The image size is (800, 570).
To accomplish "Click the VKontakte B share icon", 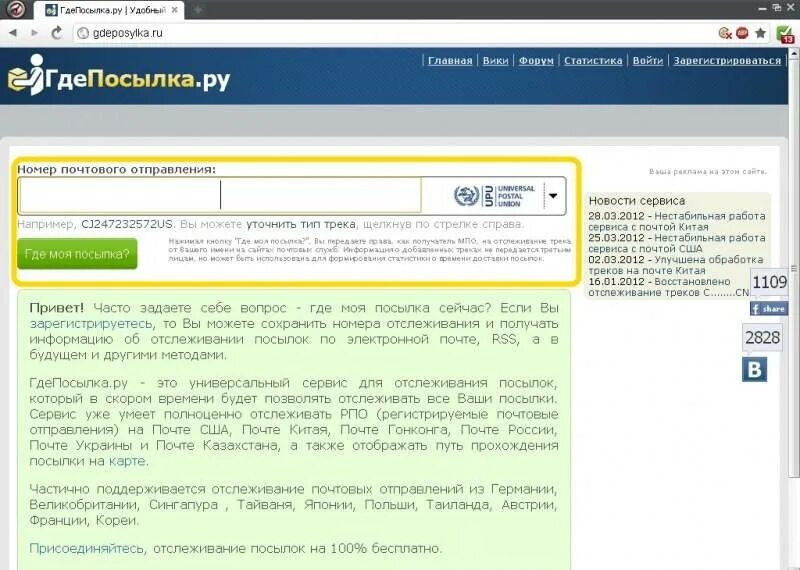I will (x=754, y=369).
